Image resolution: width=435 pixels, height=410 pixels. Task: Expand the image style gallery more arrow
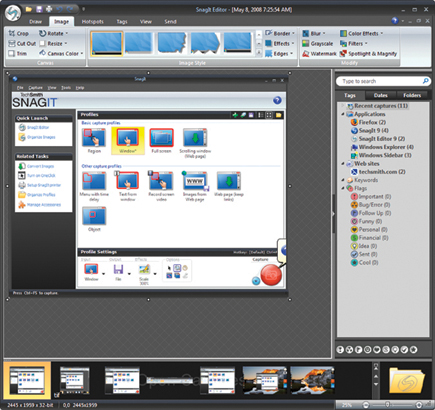[259, 52]
